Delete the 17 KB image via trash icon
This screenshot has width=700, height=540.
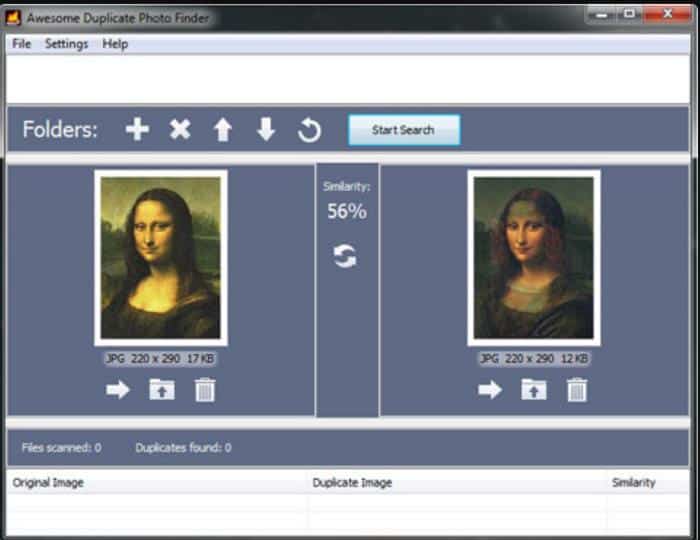(205, 390)
